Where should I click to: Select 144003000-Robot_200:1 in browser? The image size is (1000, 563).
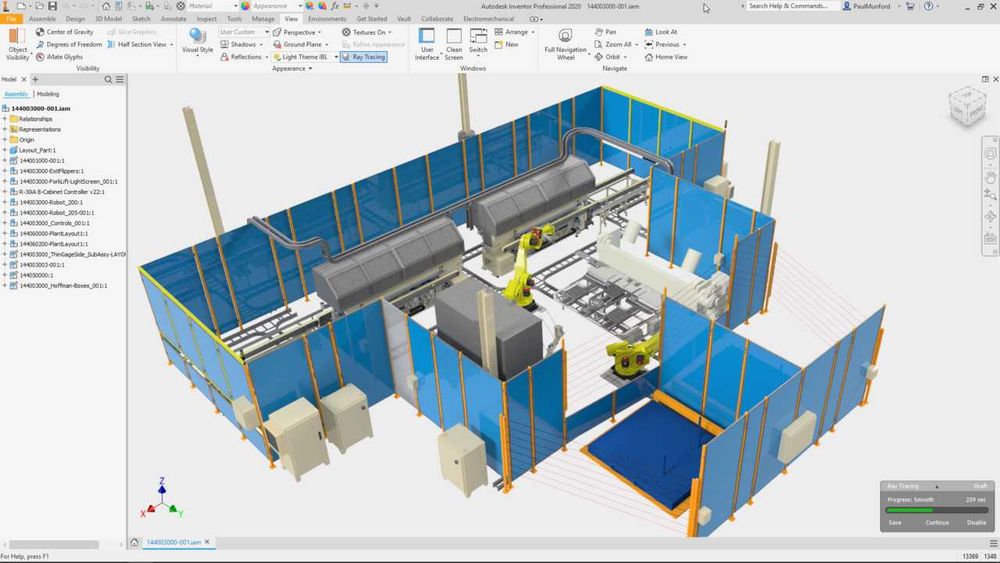51,202
